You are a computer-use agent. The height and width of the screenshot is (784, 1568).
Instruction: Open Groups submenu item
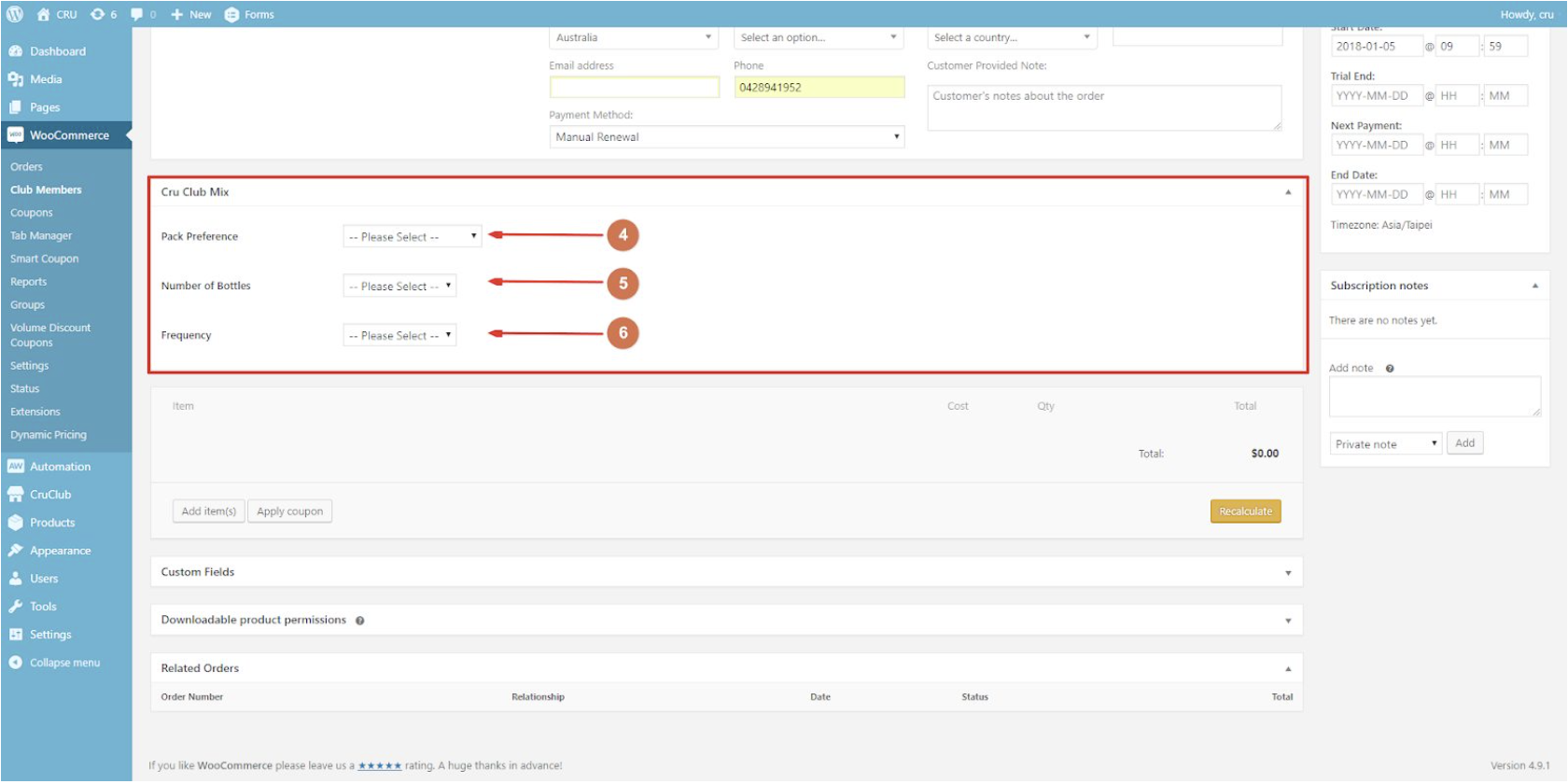[x=27, y=305]
